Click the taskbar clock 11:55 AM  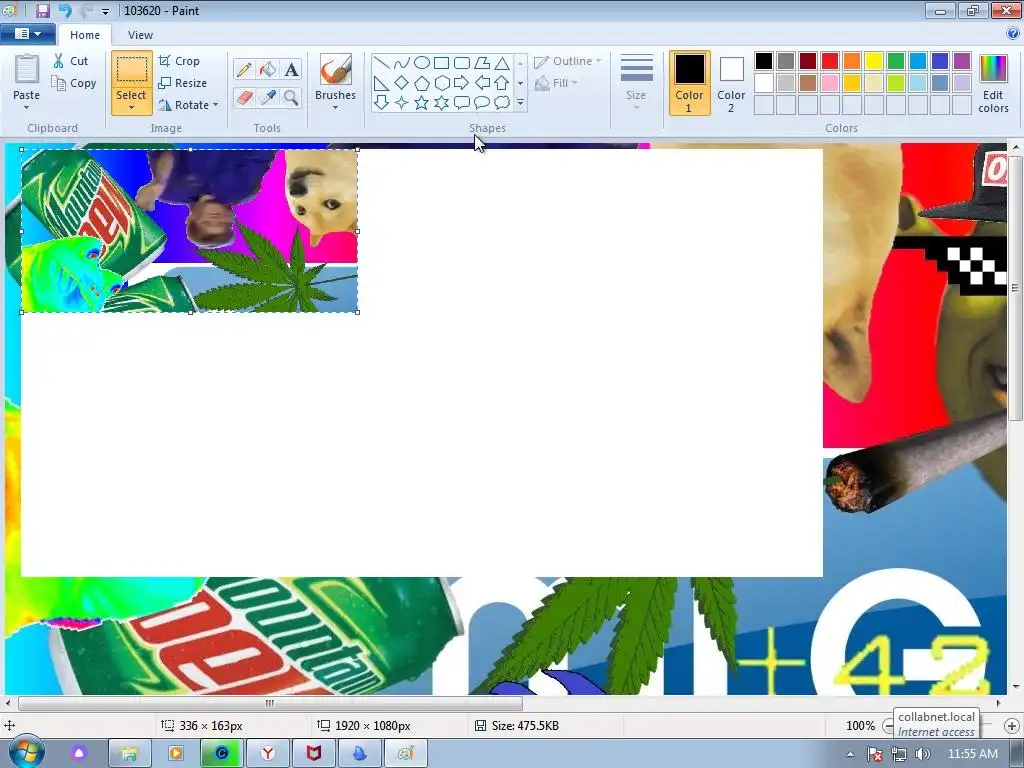click(x=972, y=754)
